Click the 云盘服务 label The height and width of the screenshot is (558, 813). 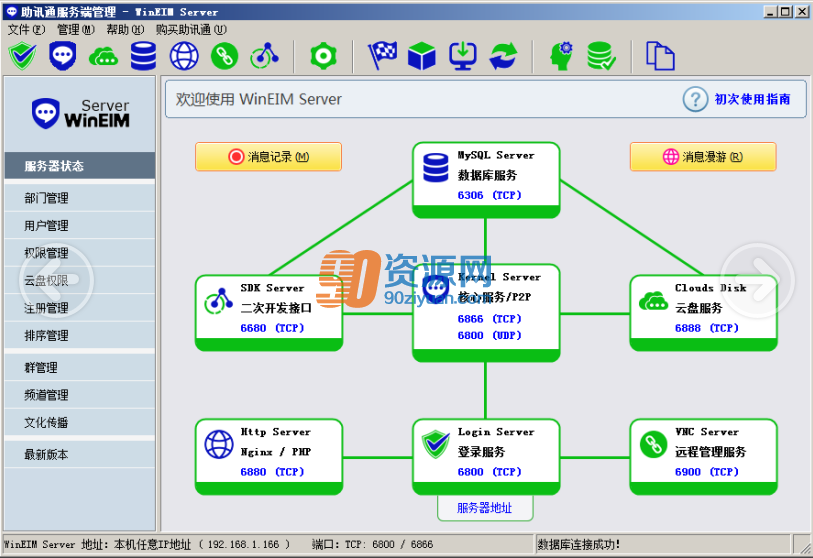point(698,308)
